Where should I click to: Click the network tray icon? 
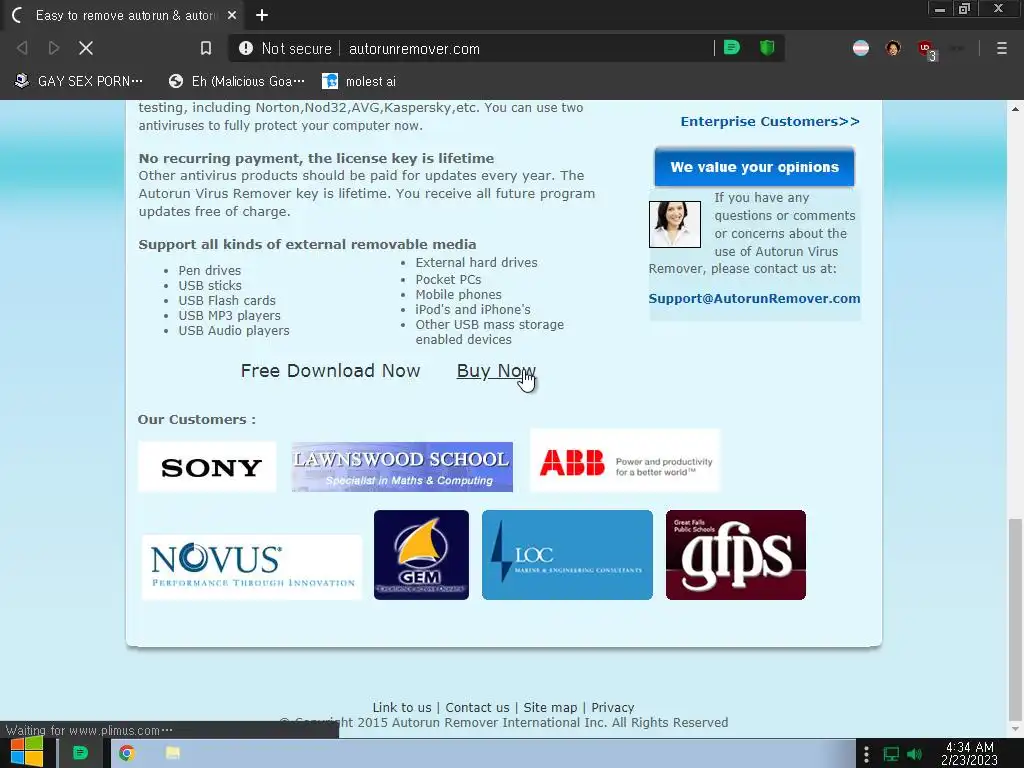point(891,754)
